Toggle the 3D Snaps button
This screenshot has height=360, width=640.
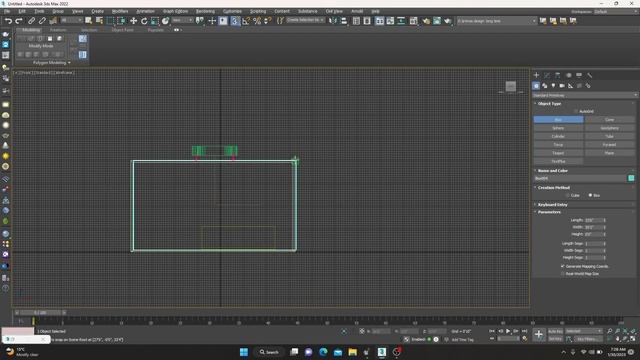(235, 21)
